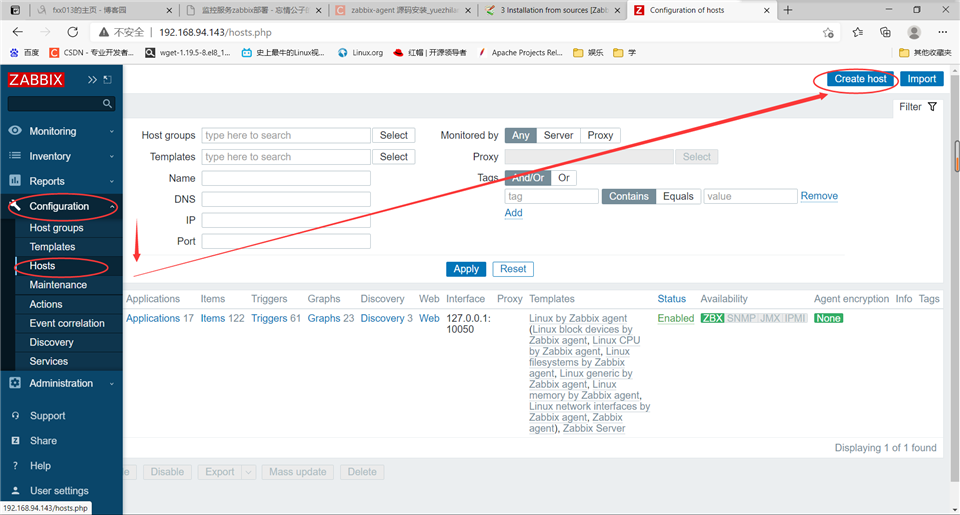Click the Reports chart icon
Viewport: 960px width, 515px height.
point(15,181)
